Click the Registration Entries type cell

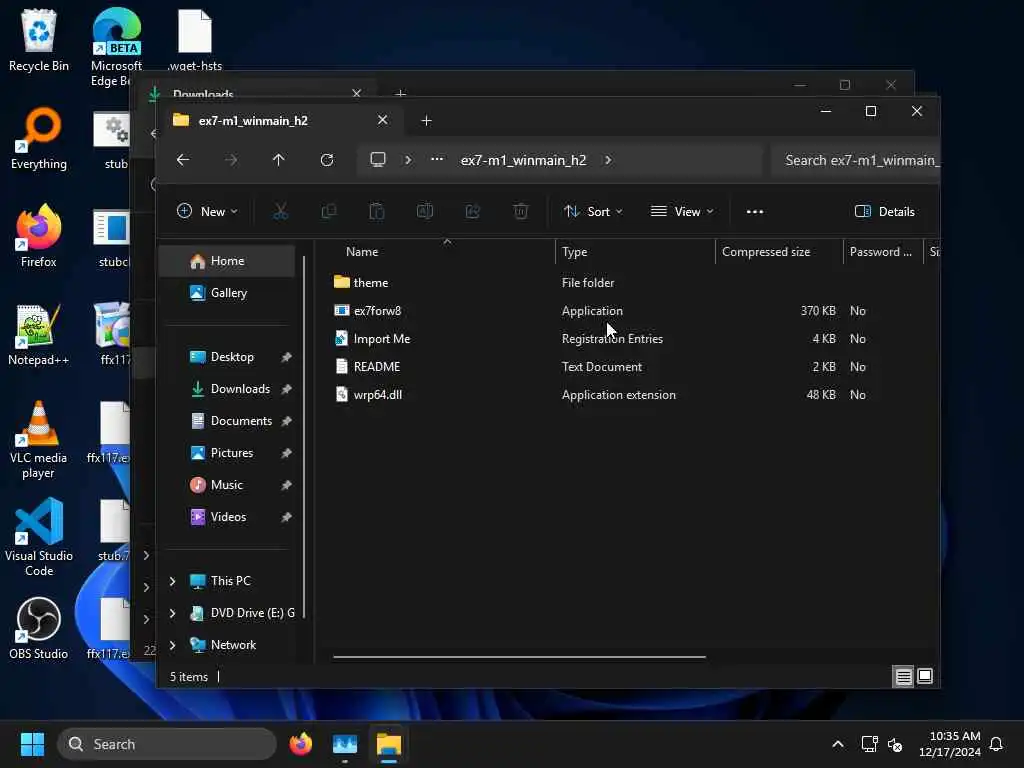612,338
